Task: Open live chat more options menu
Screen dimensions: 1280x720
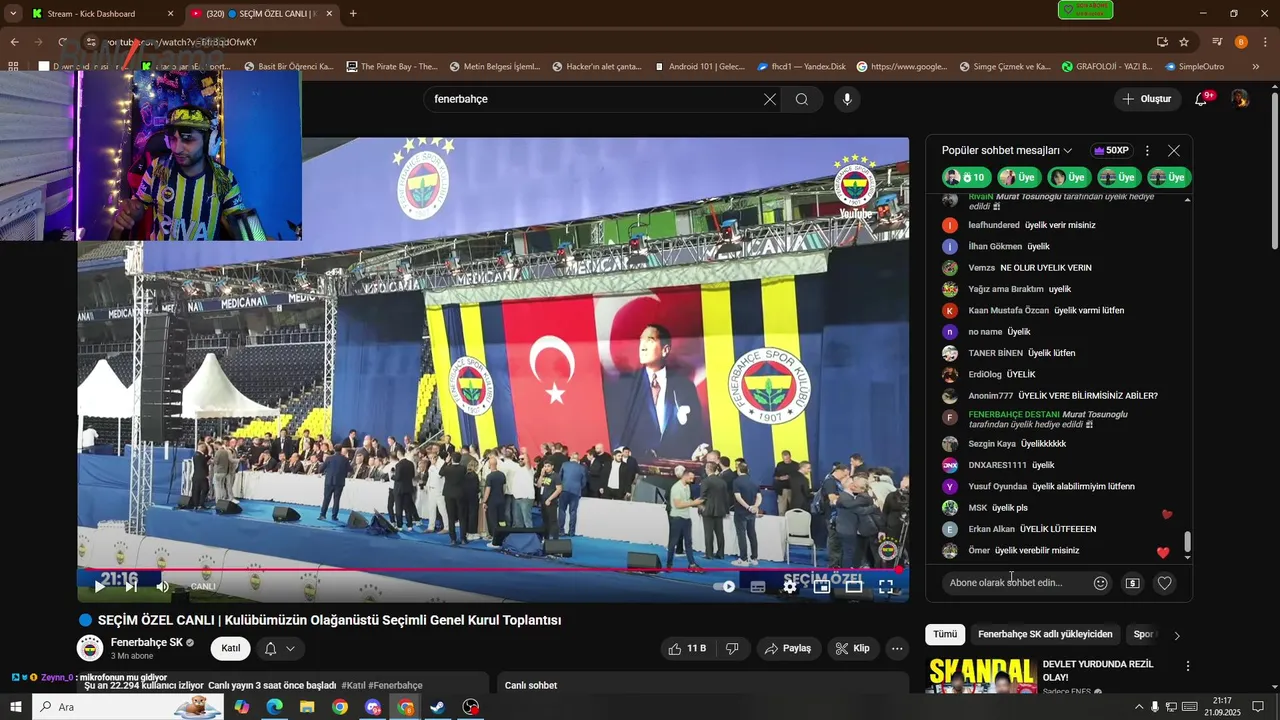Action: coord(1147,150)
